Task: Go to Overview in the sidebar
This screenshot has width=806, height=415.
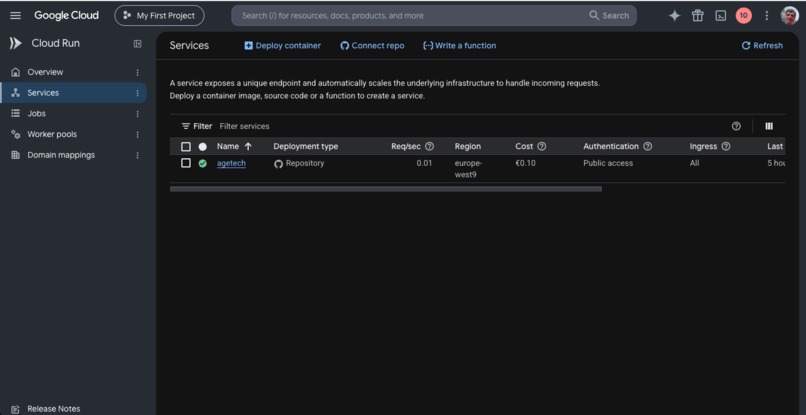Action: (x=45, y=72)
